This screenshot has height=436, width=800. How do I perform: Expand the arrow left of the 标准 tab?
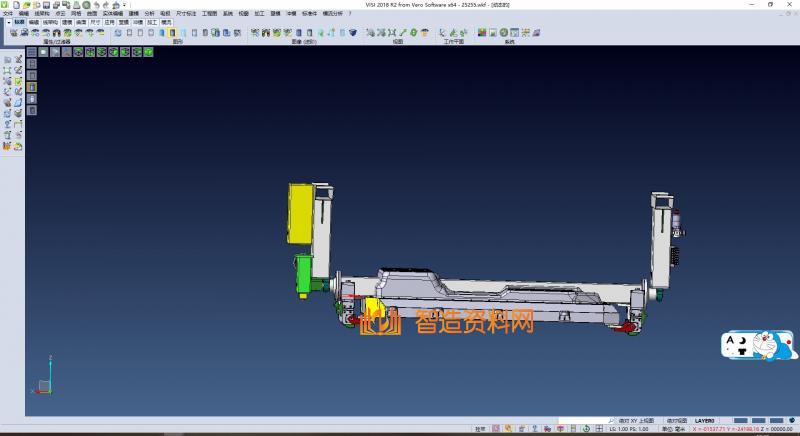click(8, 20)
